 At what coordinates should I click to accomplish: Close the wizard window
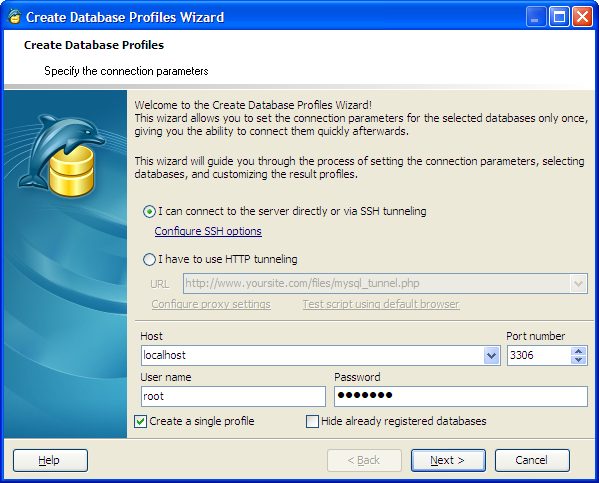582,17
